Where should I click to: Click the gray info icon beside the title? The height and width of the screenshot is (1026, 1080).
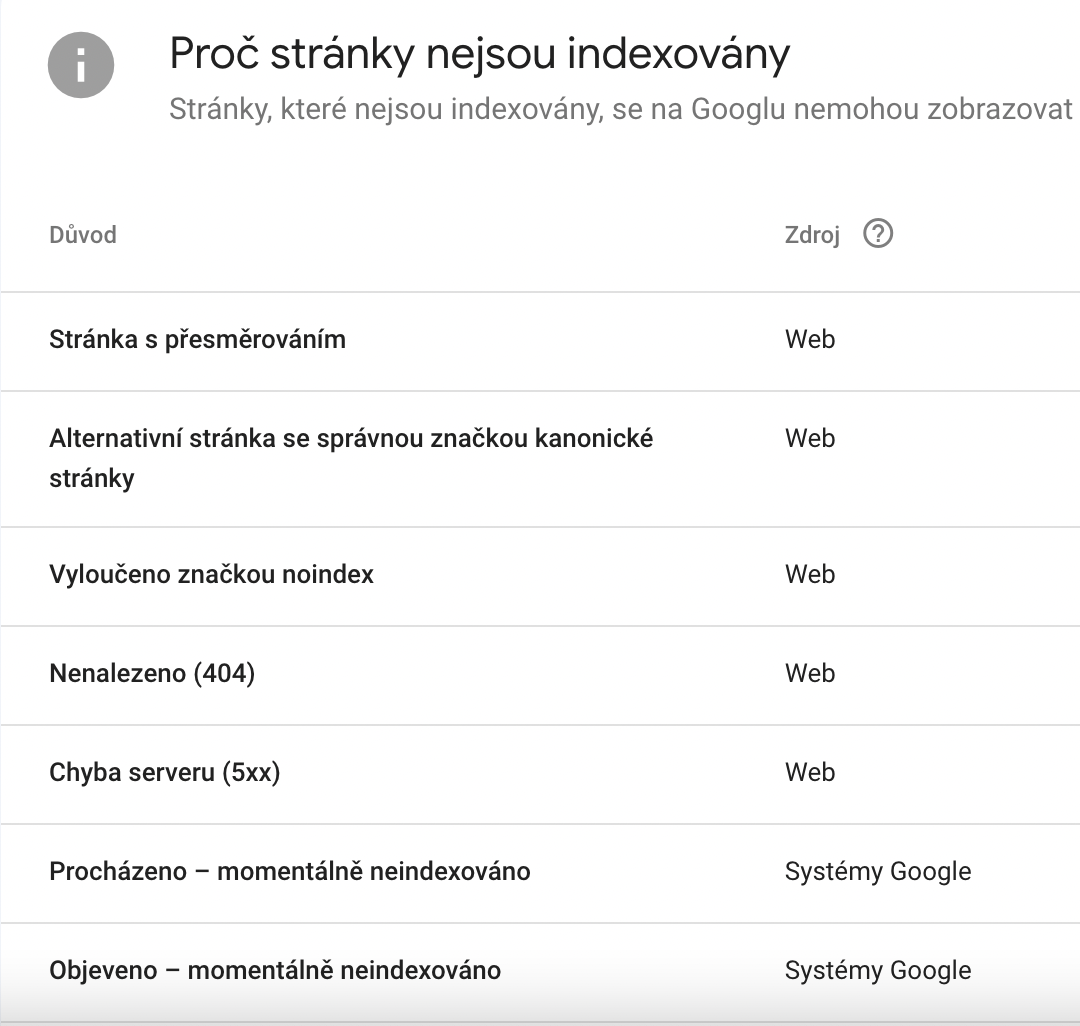click(x=81, y=65)
